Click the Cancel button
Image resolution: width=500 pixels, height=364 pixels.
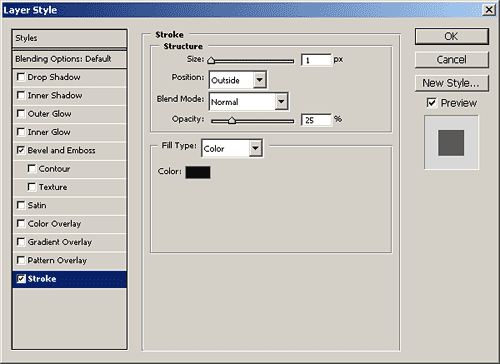pyautogui.click(x=452, y=60)
